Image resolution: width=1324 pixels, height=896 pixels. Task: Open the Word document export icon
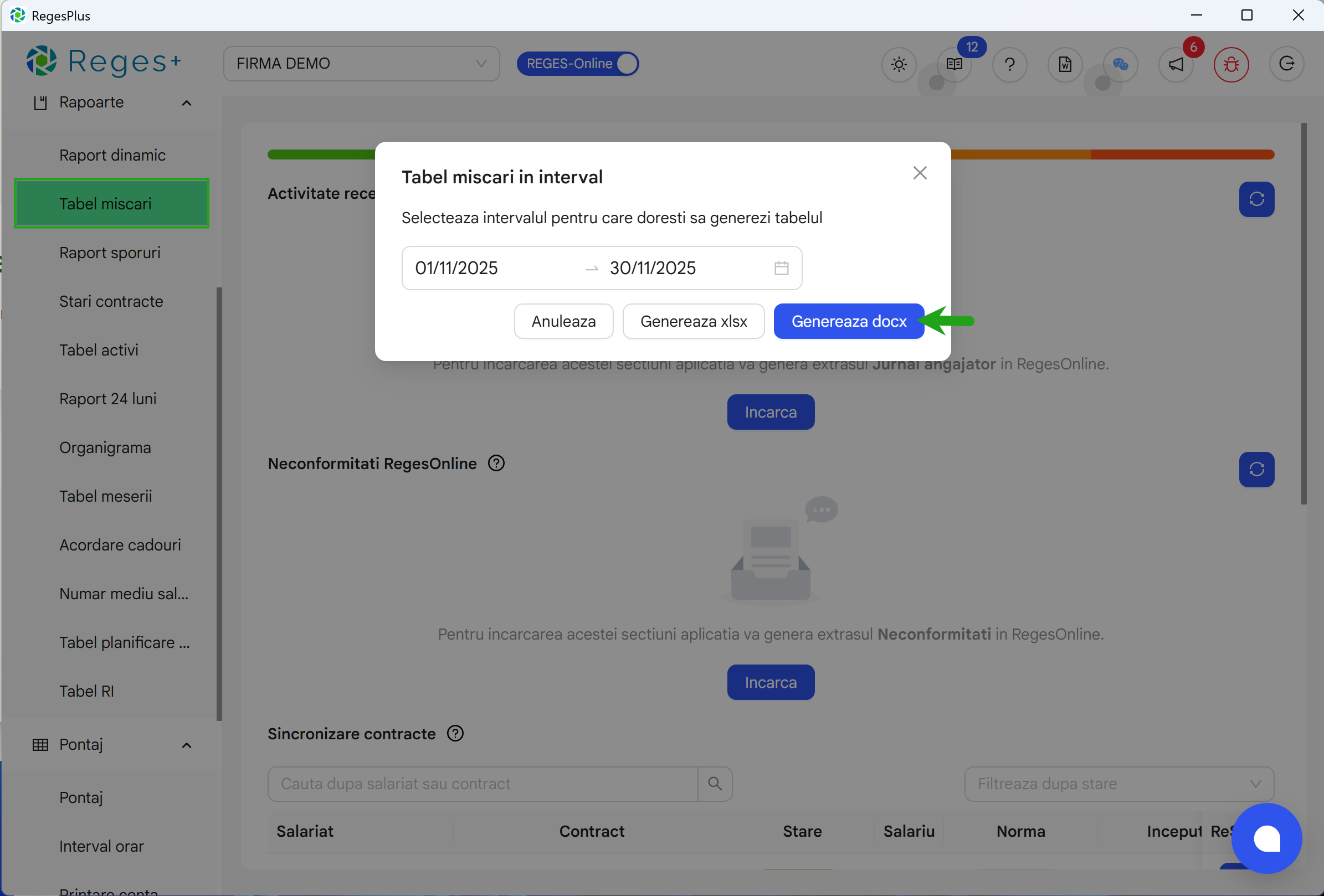click(1065, 64)
